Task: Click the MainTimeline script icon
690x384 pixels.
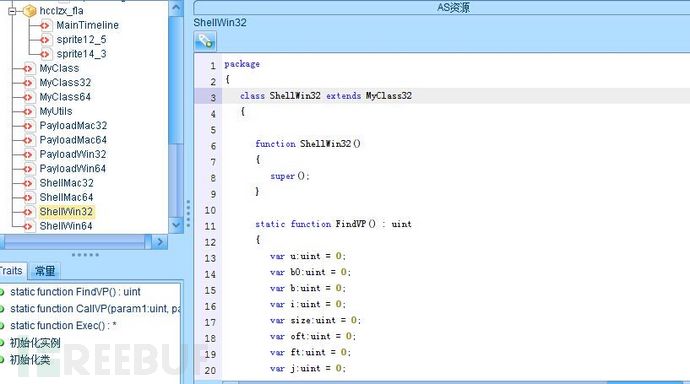Action: [x=45, y=26]
